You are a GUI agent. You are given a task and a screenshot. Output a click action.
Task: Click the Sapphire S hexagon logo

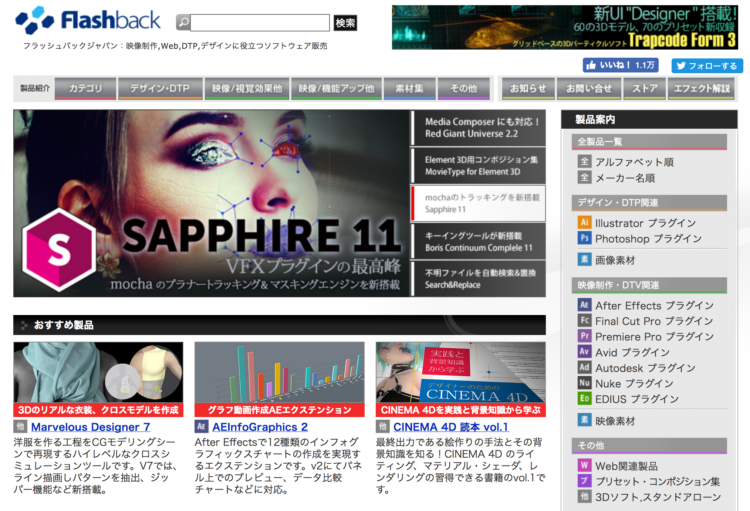coord(59,249)
